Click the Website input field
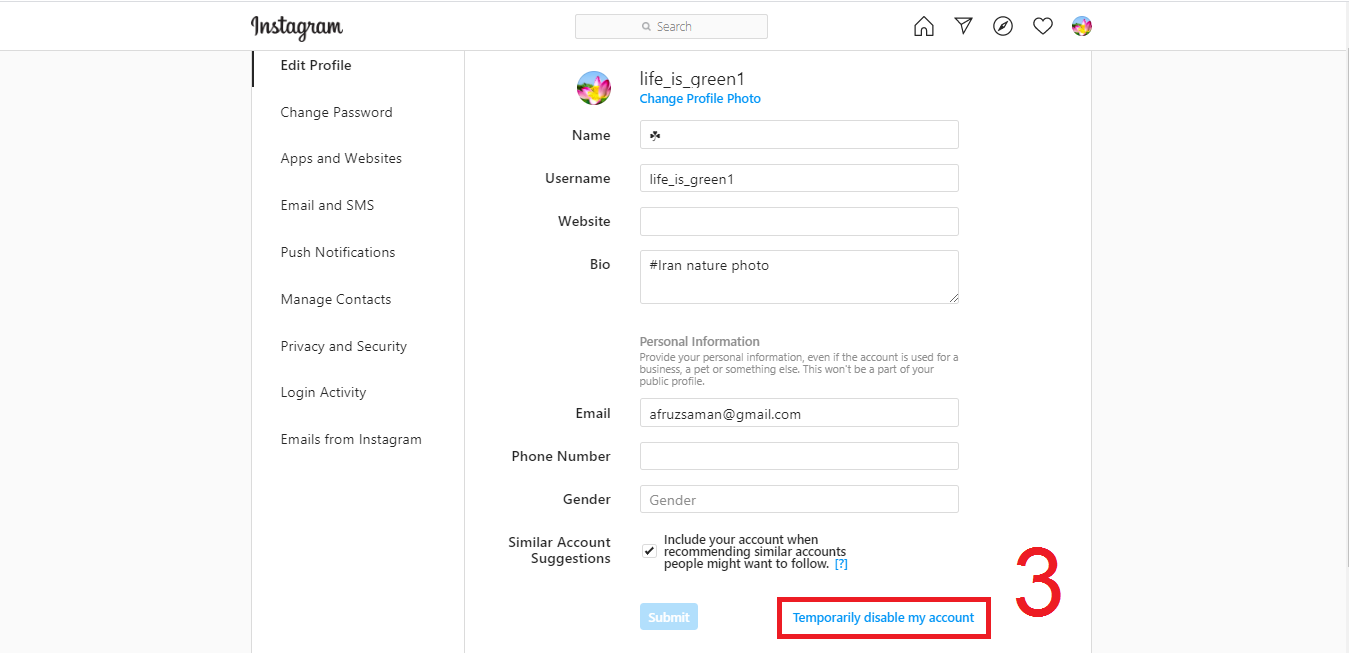The width and height of the screenshot is (1349, 653). [799, 221]
